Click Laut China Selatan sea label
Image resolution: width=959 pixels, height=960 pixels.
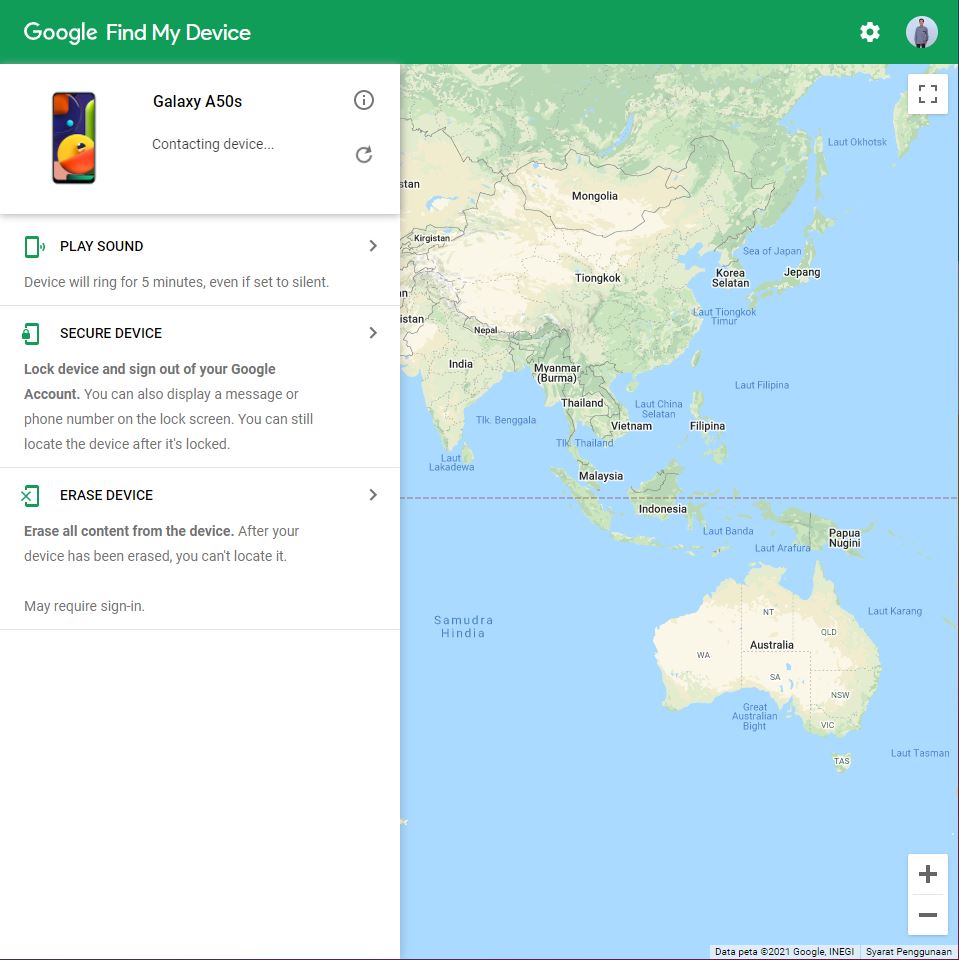[658, 409]
